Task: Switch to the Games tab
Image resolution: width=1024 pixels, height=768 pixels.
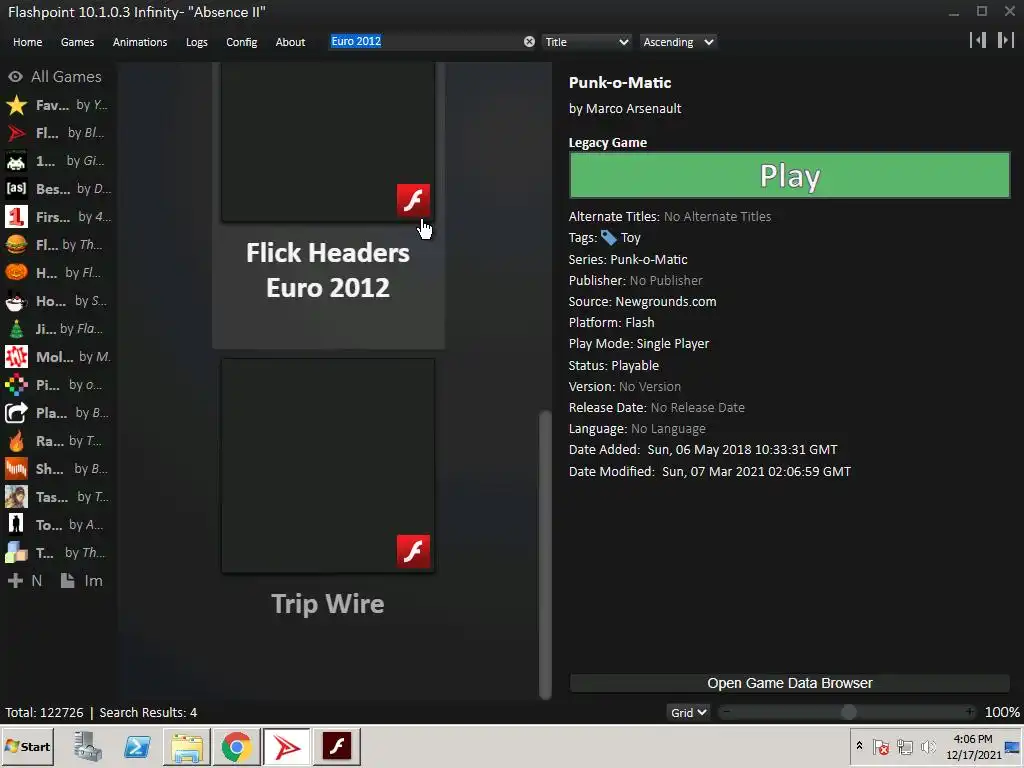Action: pos(77,42)
